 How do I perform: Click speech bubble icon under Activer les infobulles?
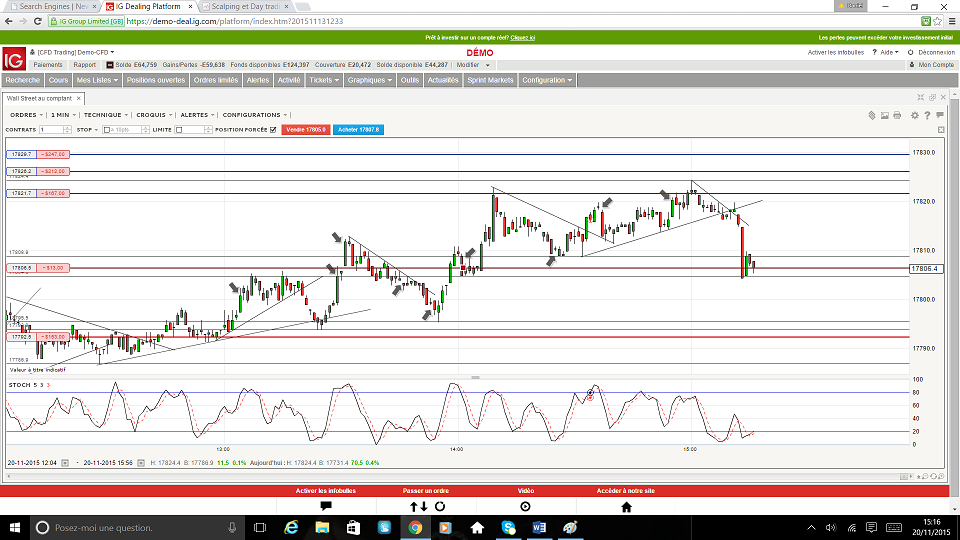point(326,506)
